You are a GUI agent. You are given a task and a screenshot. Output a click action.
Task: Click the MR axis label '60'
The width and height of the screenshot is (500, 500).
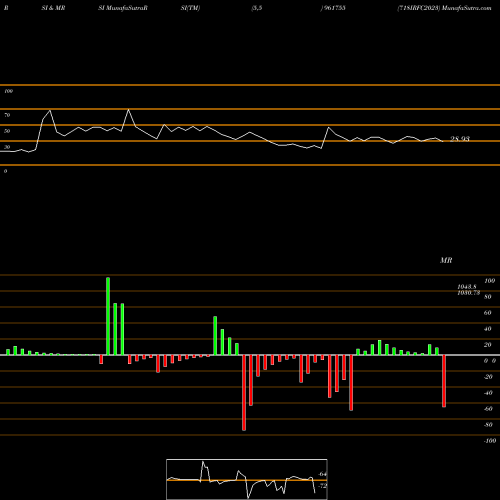point(488,313)
